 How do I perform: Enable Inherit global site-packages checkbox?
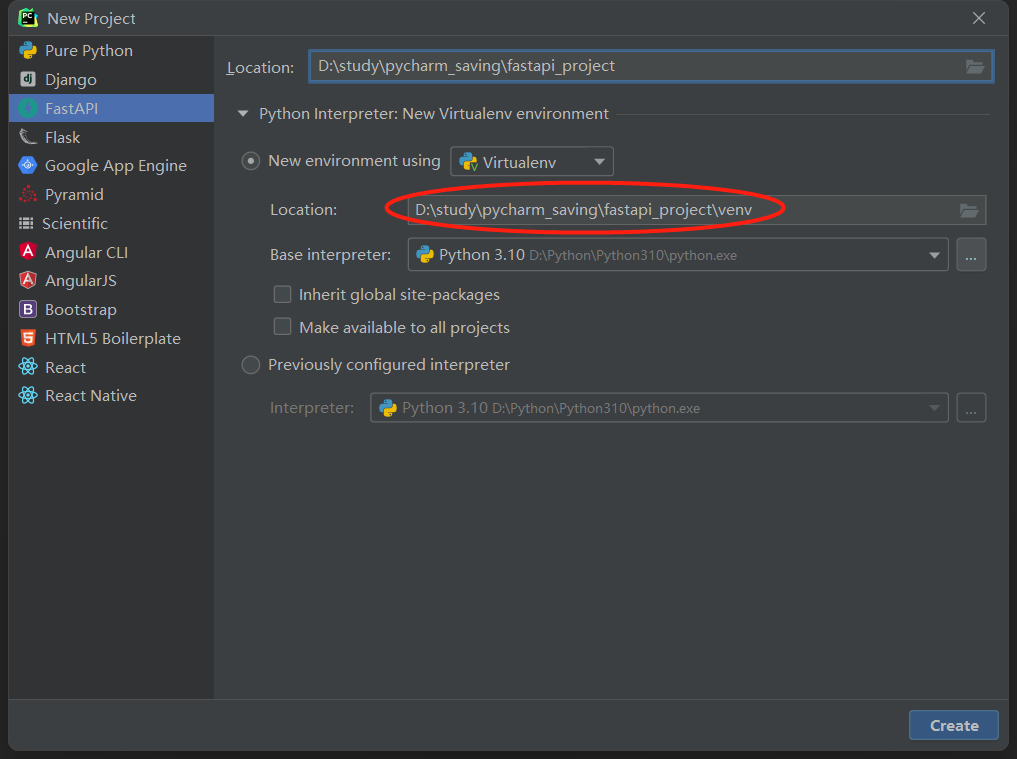click(x=282, y=295)
